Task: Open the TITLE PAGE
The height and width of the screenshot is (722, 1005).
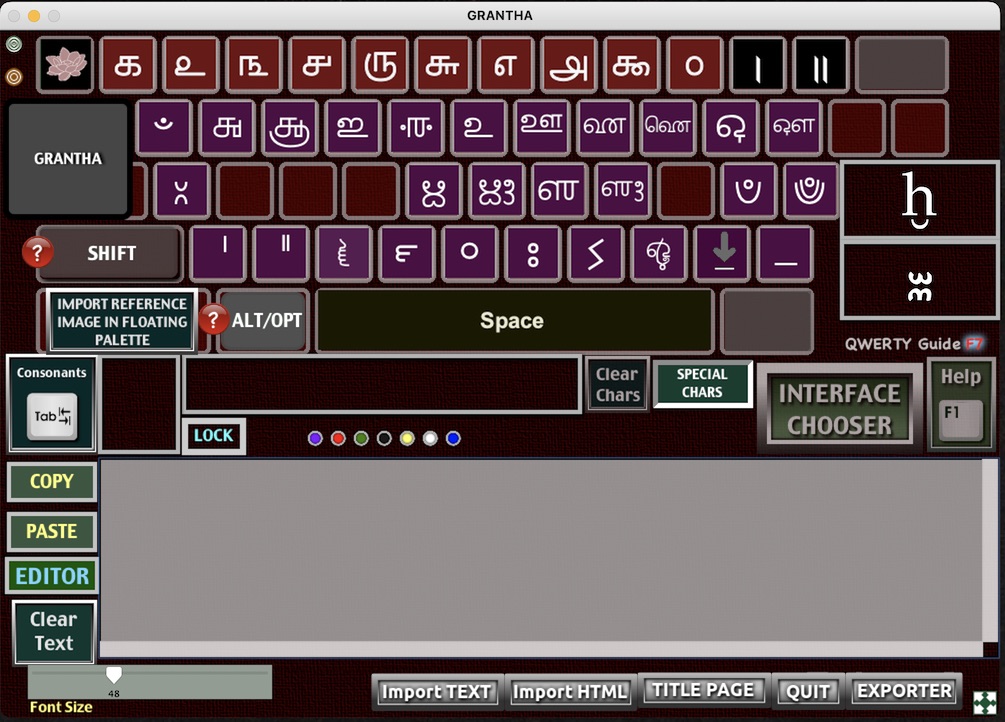Action: [x=702, y=690]
